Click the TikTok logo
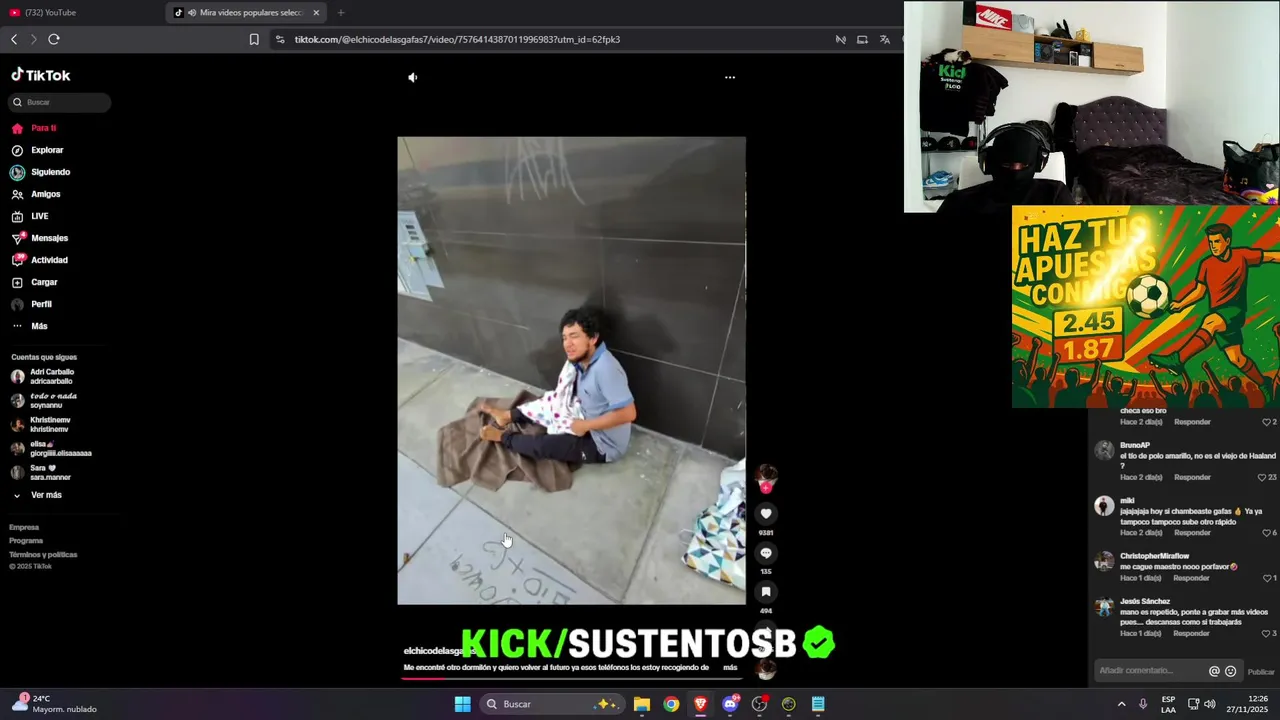Image resolution: width=1280 pixels, height=720 pixels. pyautogui.click(x=41, y=75)
